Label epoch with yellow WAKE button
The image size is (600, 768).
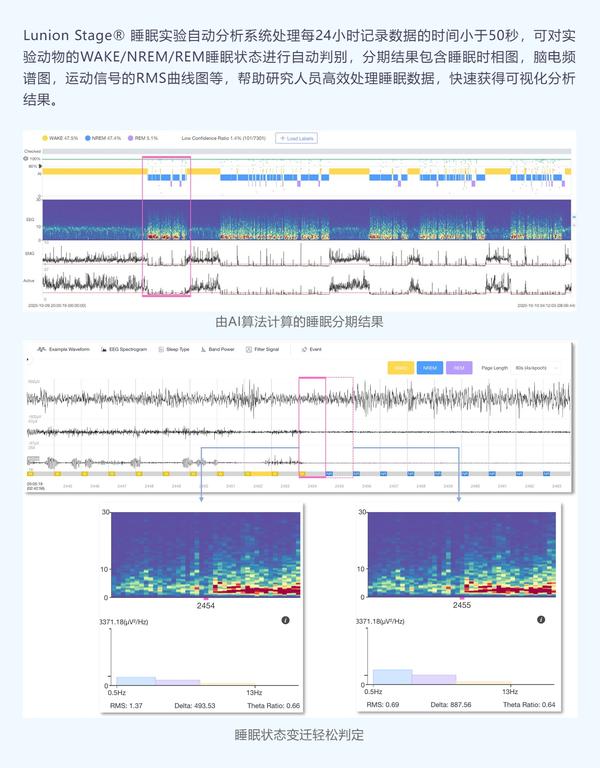pyautogui.click(x=401, y=368)
